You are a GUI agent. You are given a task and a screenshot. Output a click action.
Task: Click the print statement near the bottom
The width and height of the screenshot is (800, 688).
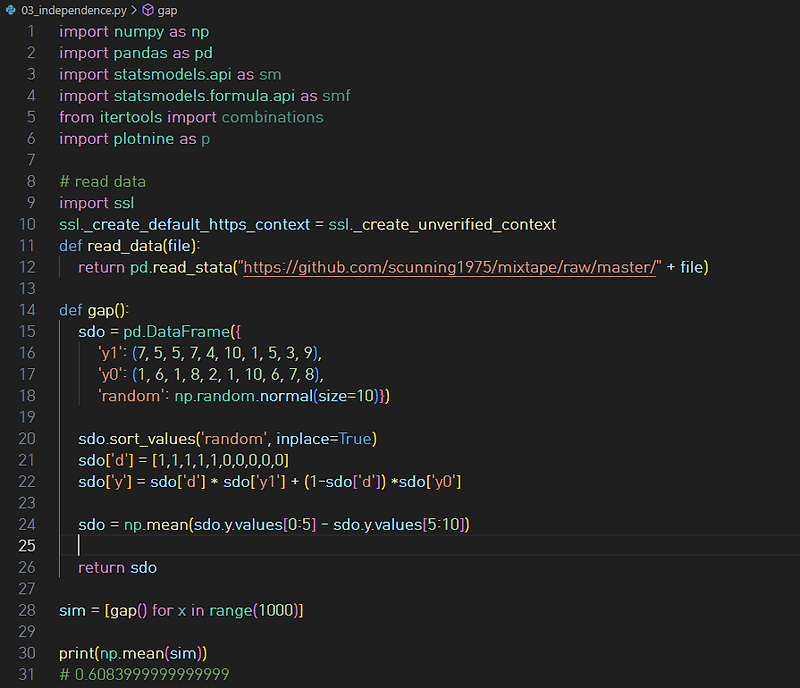[x=73, y=652]
